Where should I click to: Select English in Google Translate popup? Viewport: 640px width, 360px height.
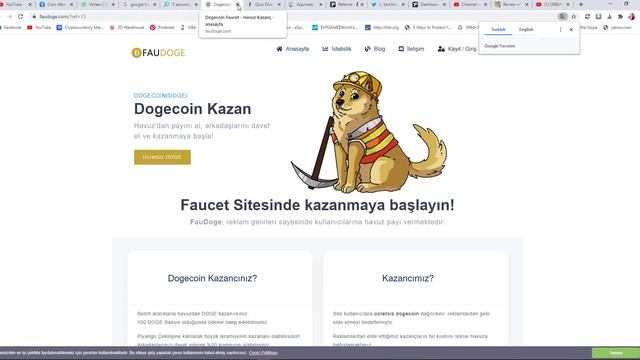(x=526, y=29)
